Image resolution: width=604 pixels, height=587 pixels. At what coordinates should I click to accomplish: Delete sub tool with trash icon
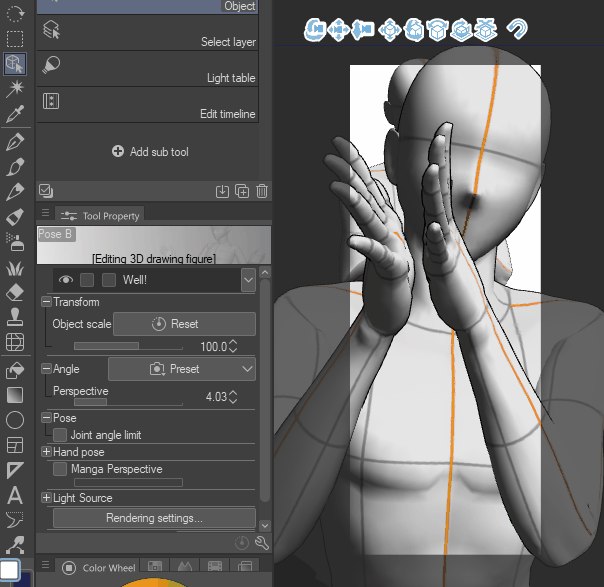coord(262,191)
